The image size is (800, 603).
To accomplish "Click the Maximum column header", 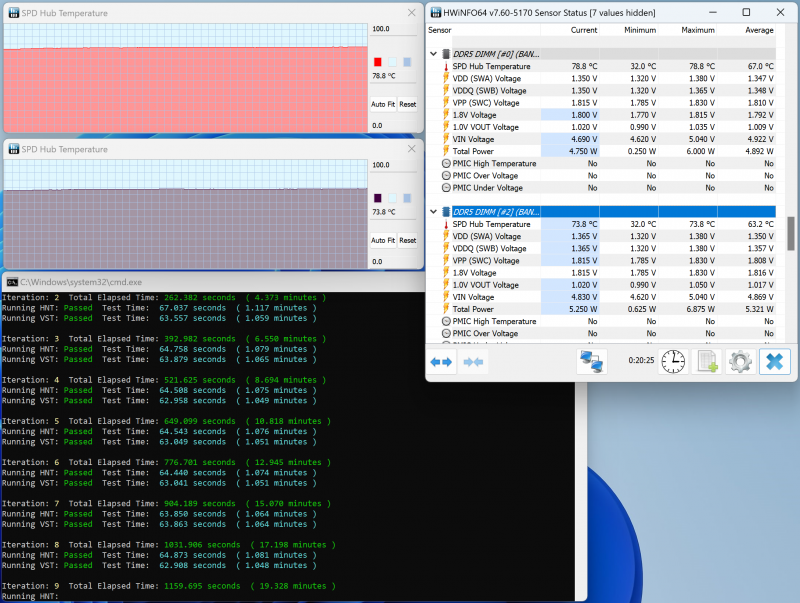I will [x=697, y=31].
